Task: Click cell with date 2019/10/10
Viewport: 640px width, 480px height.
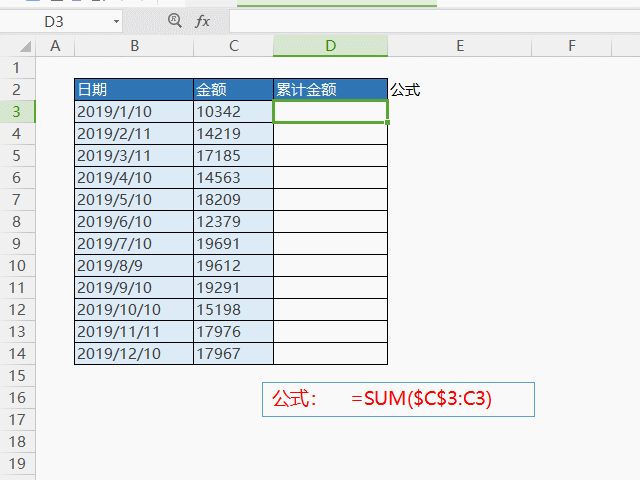Action: click(134, 310)
